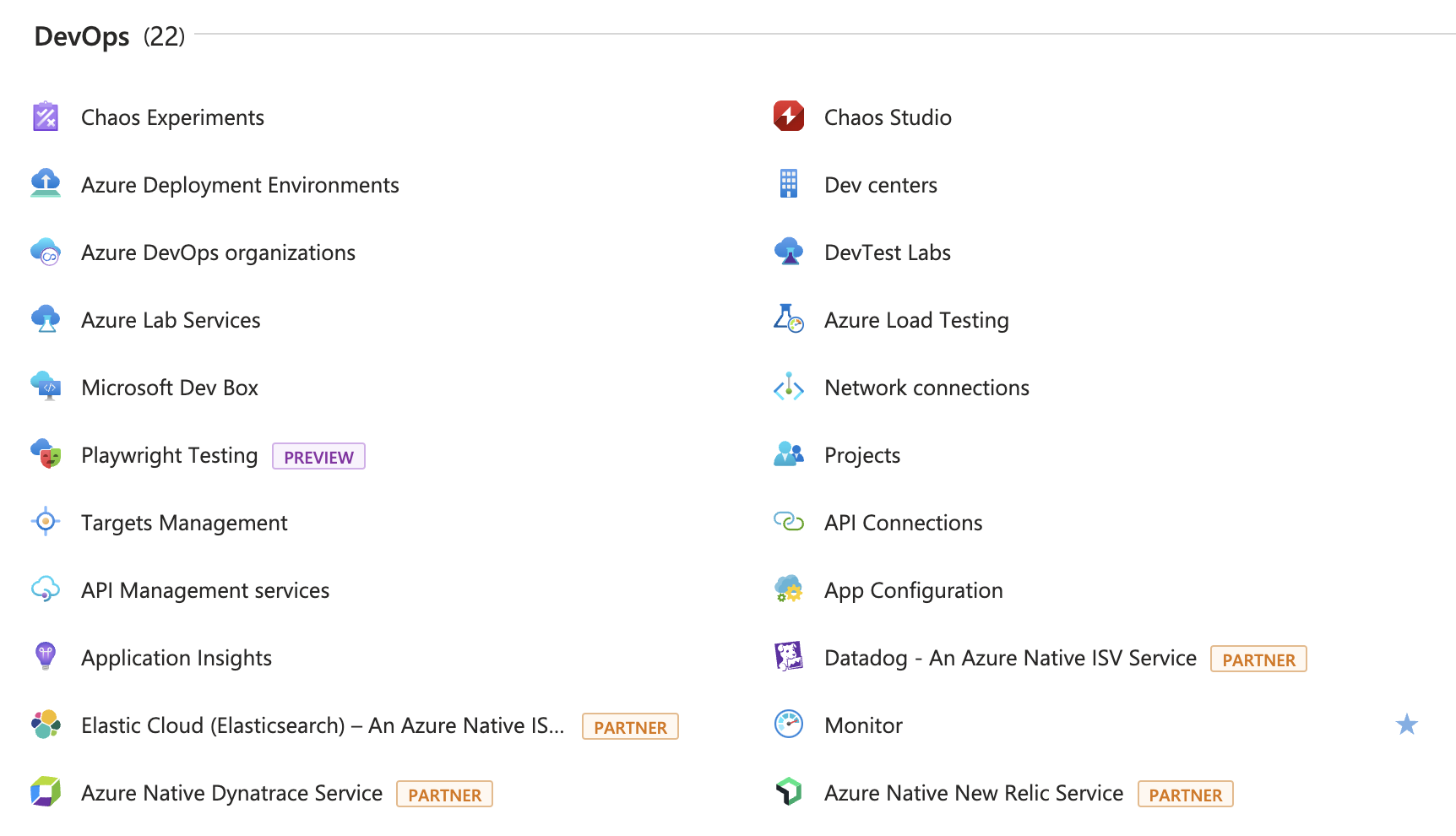Click the Application Insights lightbulb icon
The image size is (1456, 836).
(46, 657)
